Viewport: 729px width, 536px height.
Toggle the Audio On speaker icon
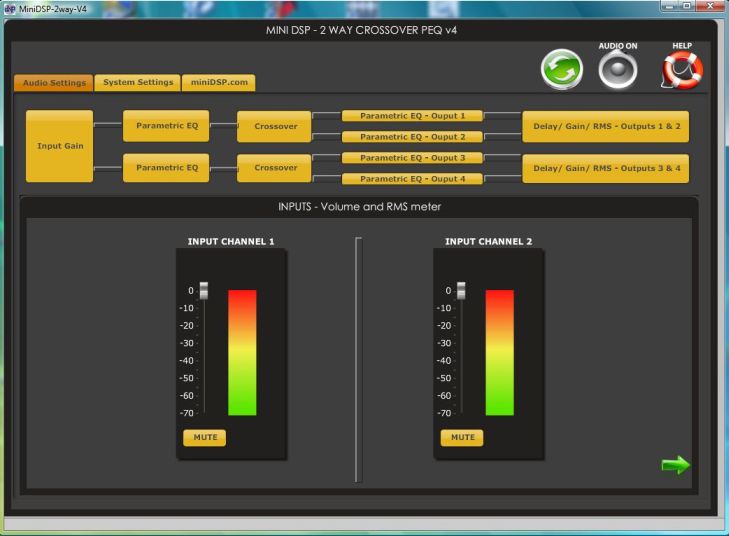click(617, 69)
